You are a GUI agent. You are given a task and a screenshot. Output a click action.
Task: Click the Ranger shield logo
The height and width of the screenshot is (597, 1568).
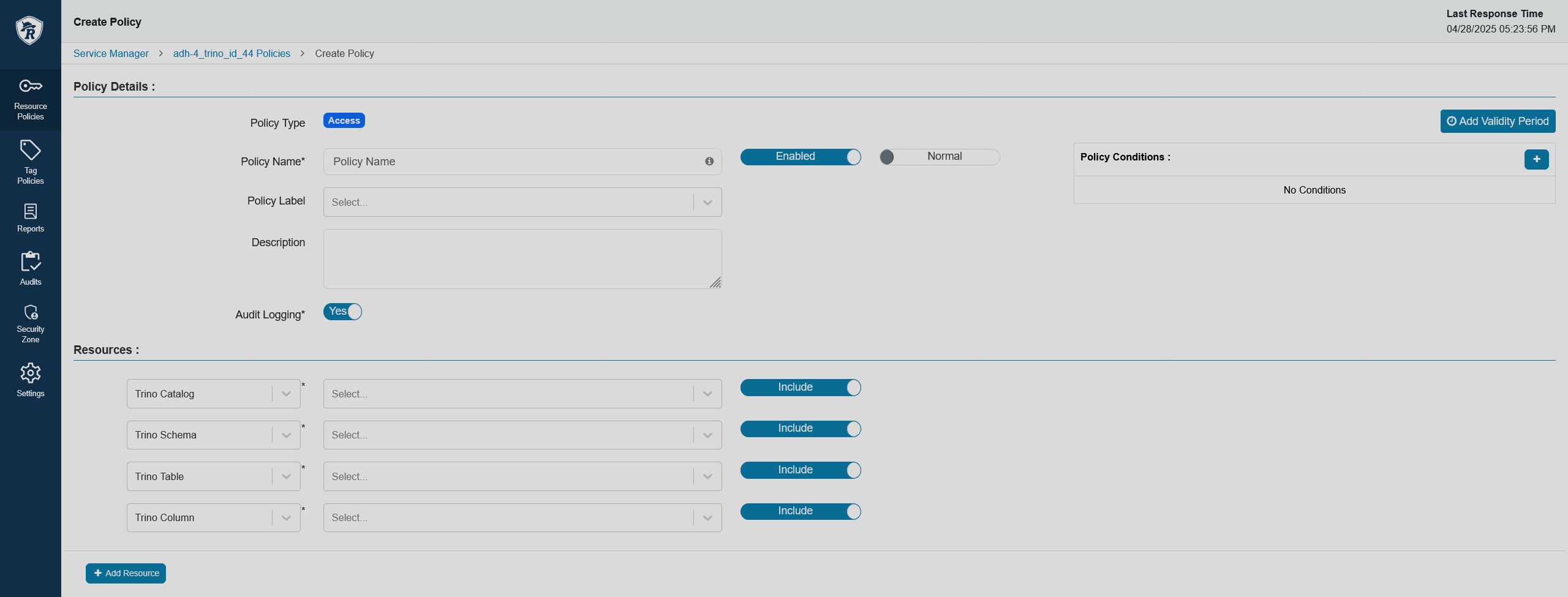[x=29, y=30]
